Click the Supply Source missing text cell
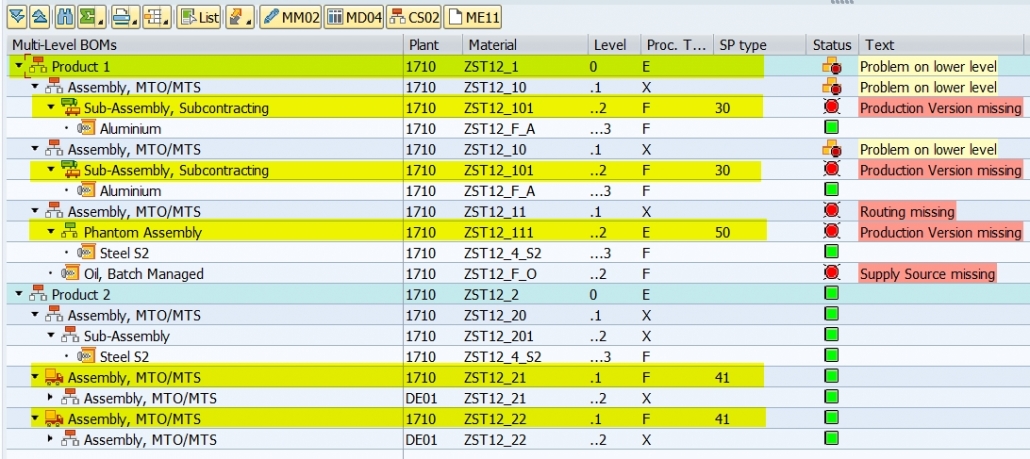Screen dimensions: 1030x459 point(927,274)
